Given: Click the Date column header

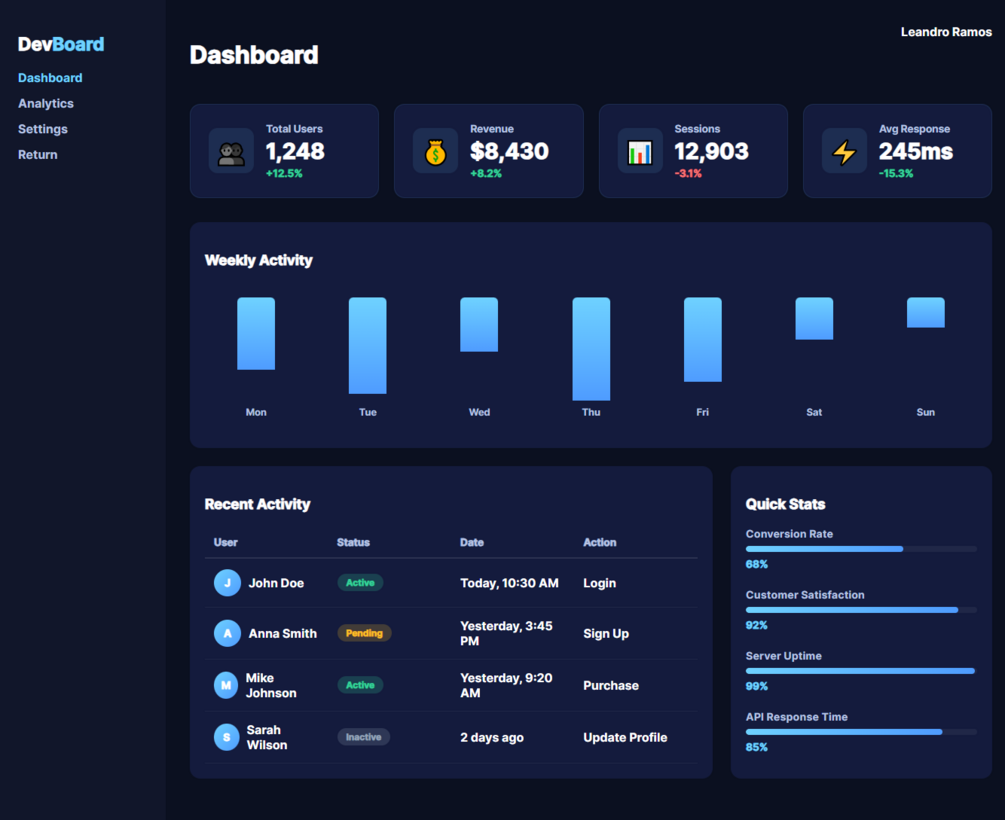Looking at the screenshot, I should 472,542.
